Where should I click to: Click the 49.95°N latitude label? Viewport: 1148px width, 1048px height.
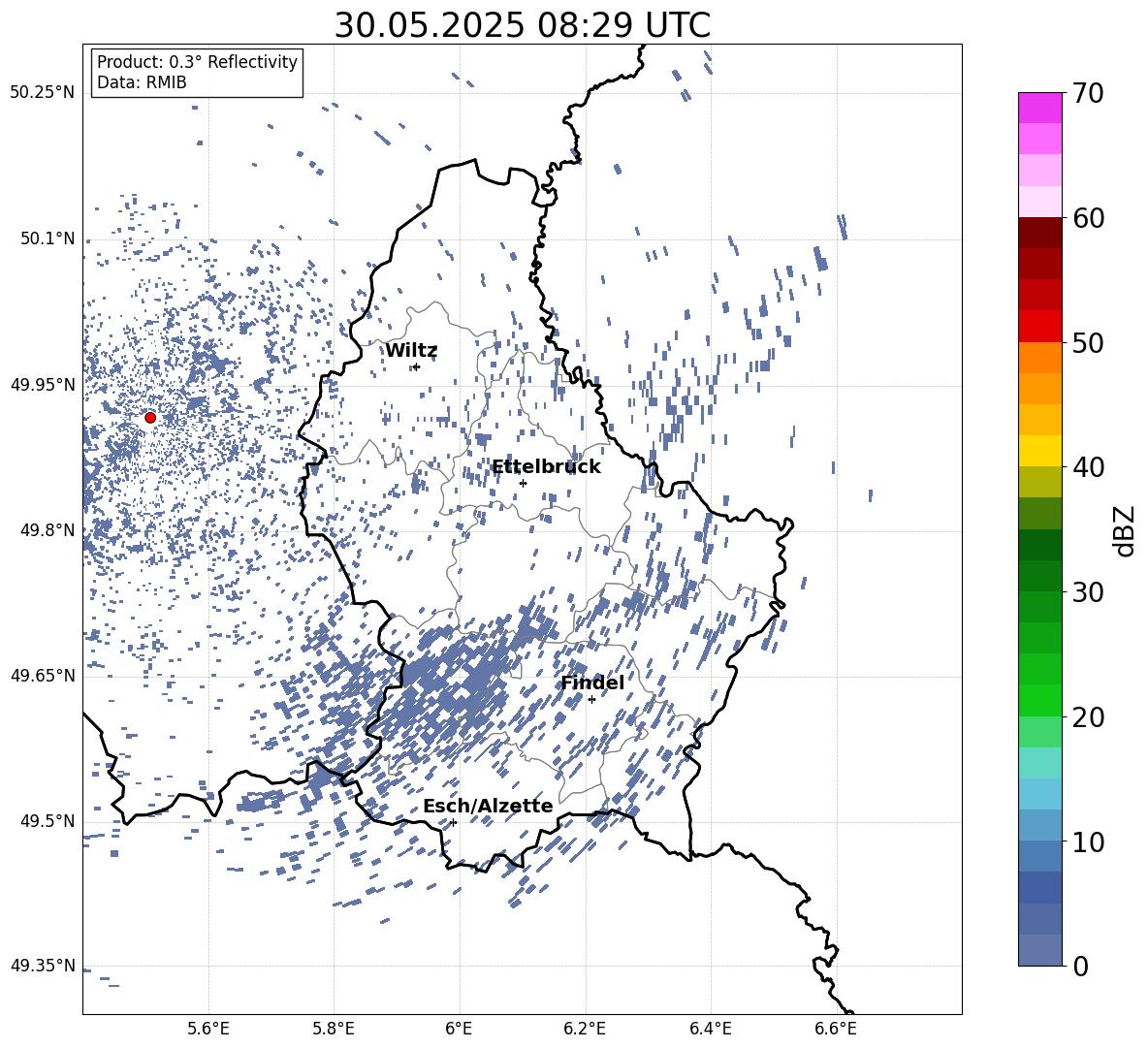pyautogui.click(x=43, y=384)
